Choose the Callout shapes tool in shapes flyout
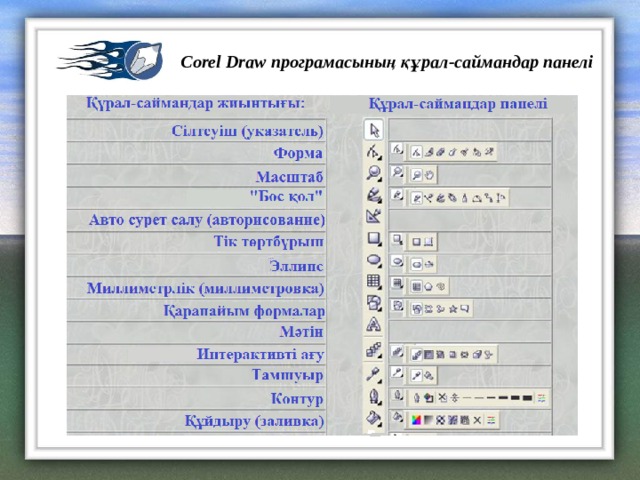 point(465,309)
